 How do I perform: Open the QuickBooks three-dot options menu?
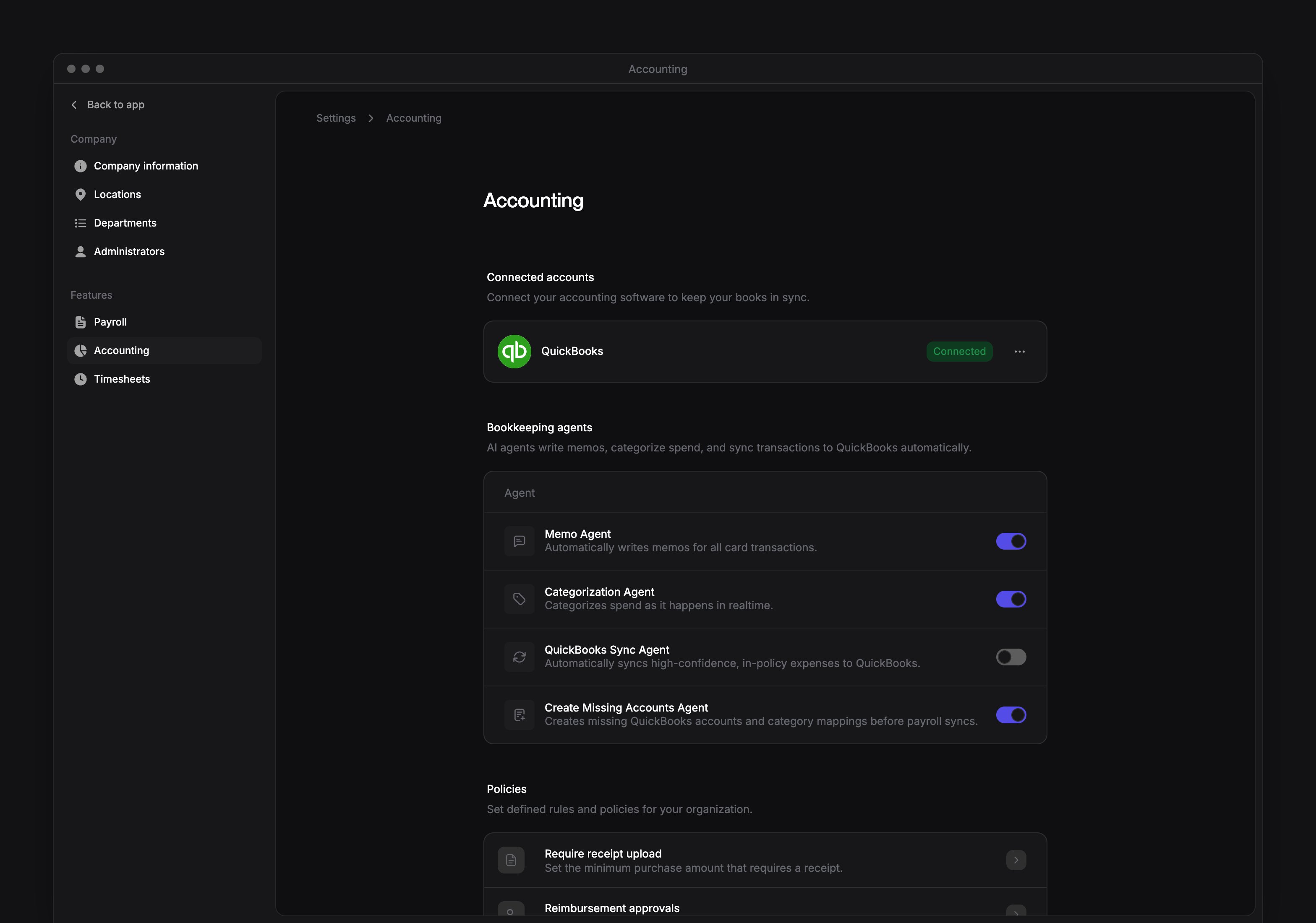[1019, 351]
